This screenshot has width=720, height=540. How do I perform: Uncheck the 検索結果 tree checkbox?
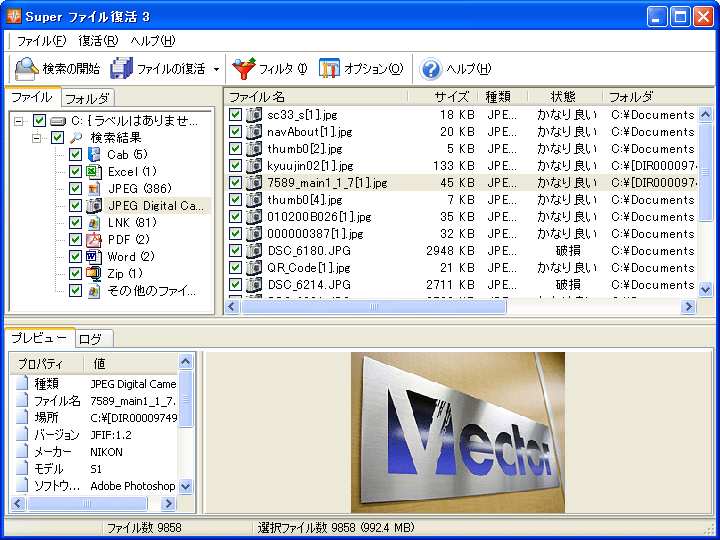(x=57, y=137)
